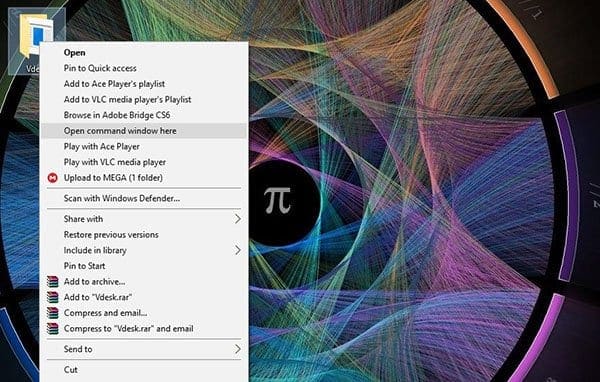Choose Add to archive... entry
600x382 pixels.
click(x=144, y=282)
